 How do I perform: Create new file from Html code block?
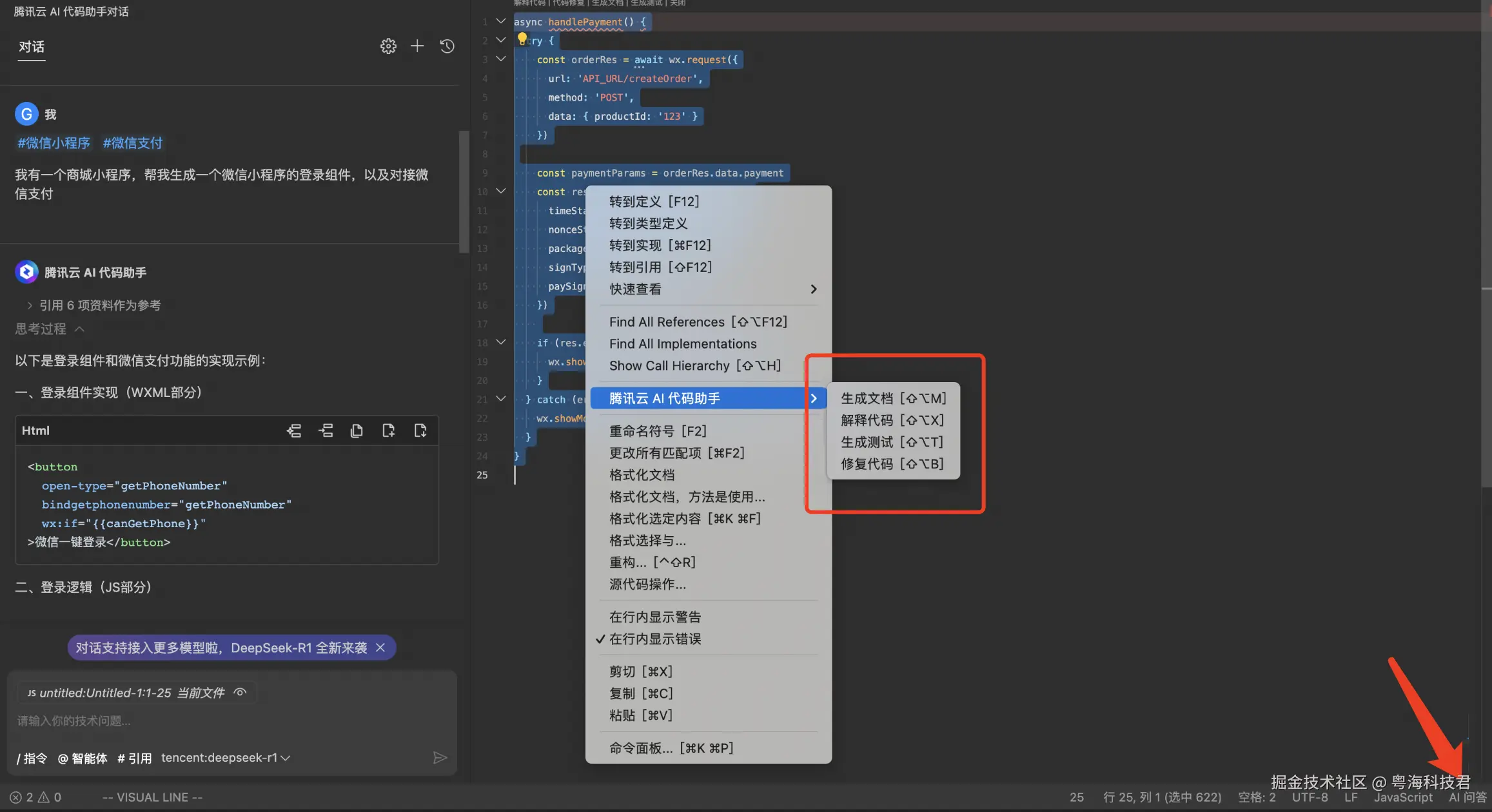point(388,430)
